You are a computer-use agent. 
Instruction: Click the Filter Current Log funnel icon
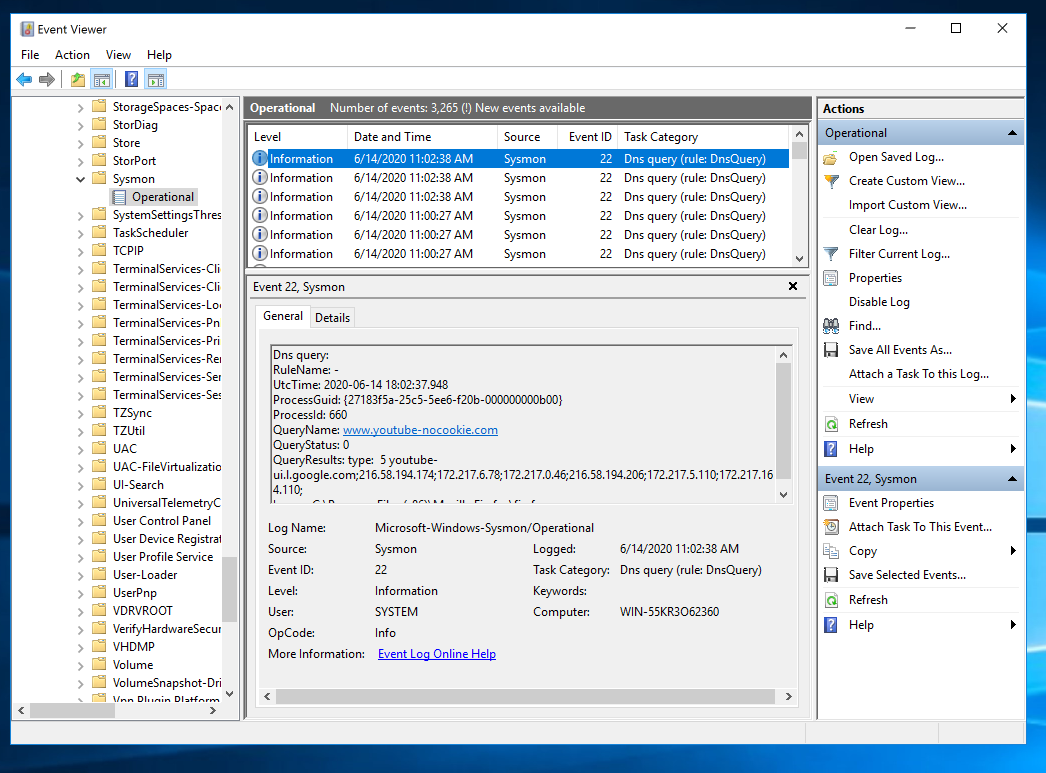(831, 254)
